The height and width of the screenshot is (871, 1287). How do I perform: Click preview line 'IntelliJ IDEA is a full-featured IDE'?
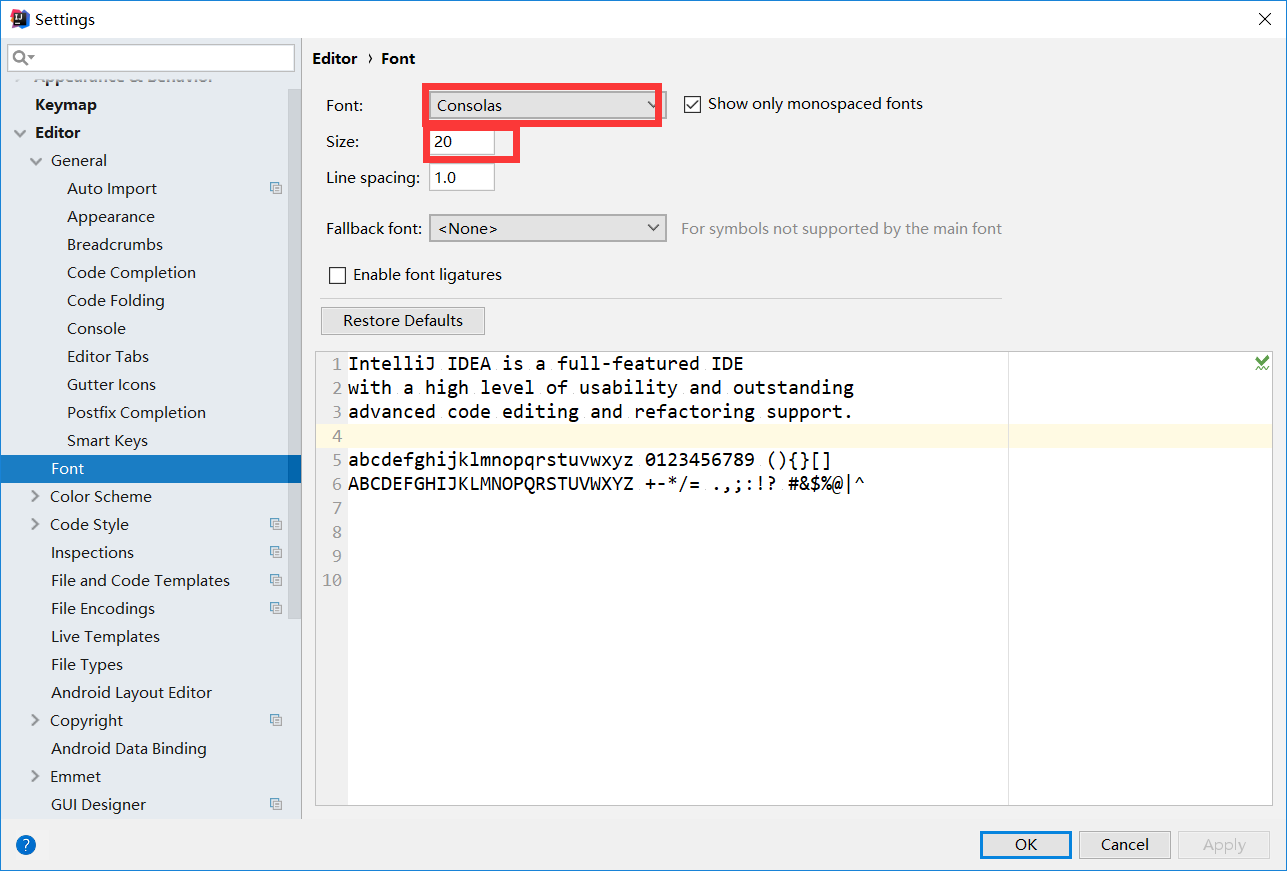click(546, 364)
